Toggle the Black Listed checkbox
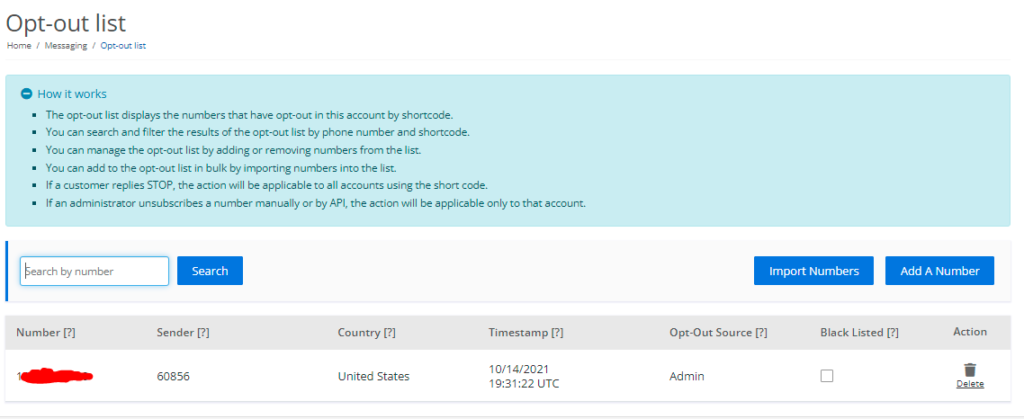 pyautogui.click(x=827, y=376)
